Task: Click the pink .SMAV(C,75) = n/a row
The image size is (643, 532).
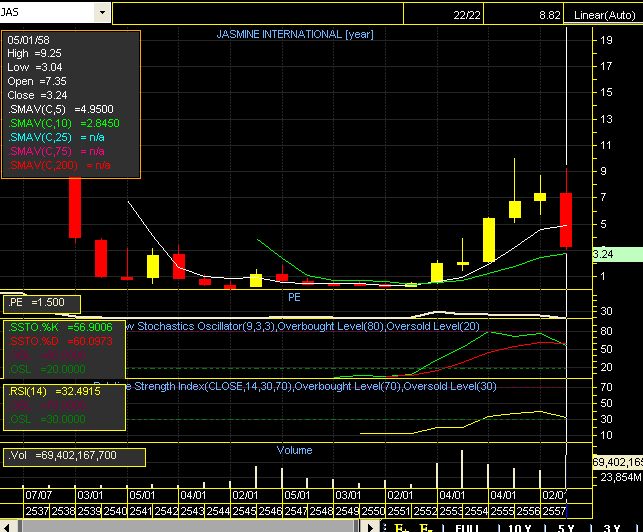Action: click(x=56, y=151)
